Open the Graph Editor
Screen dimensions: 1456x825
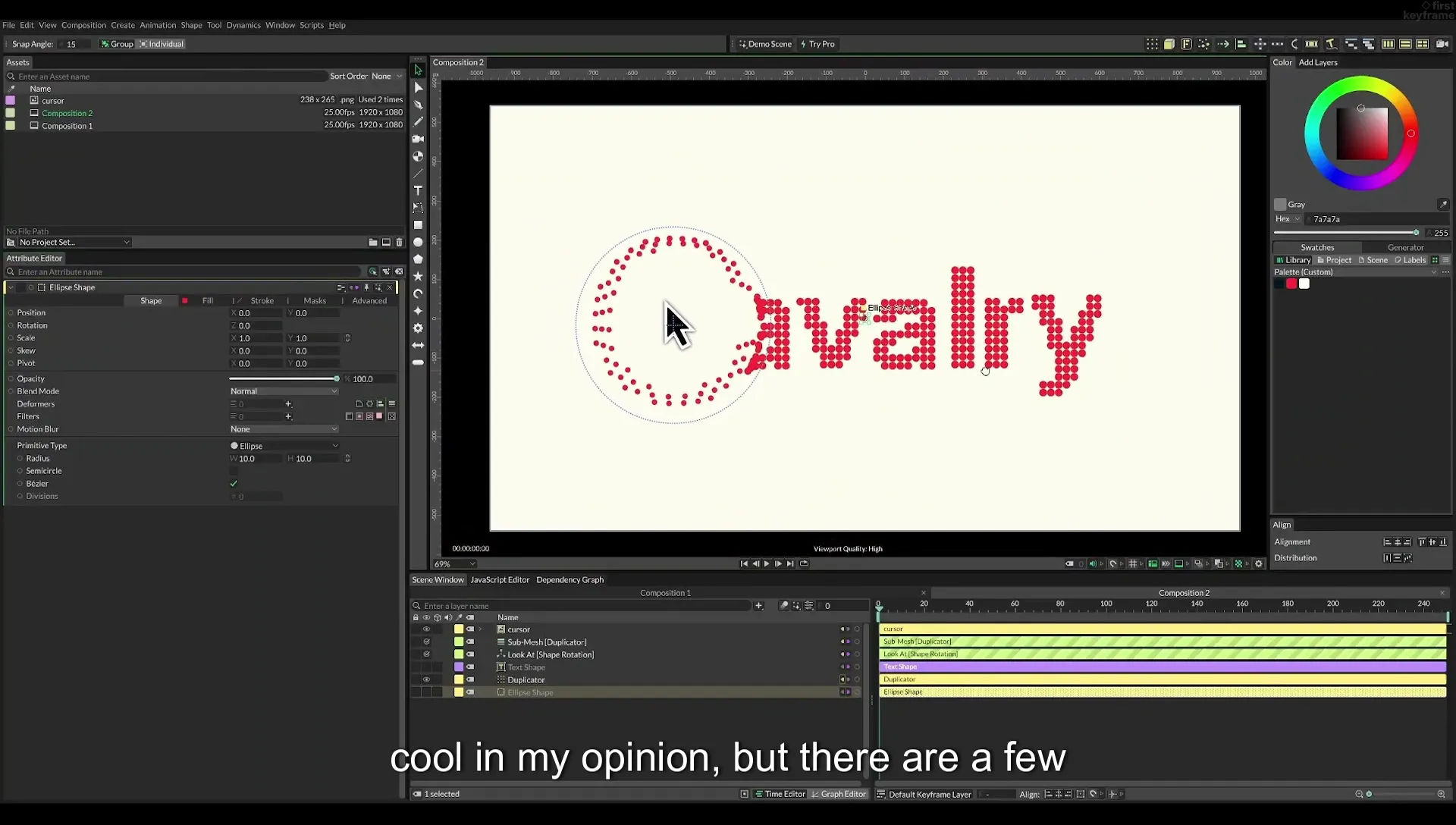click(839, 794)
